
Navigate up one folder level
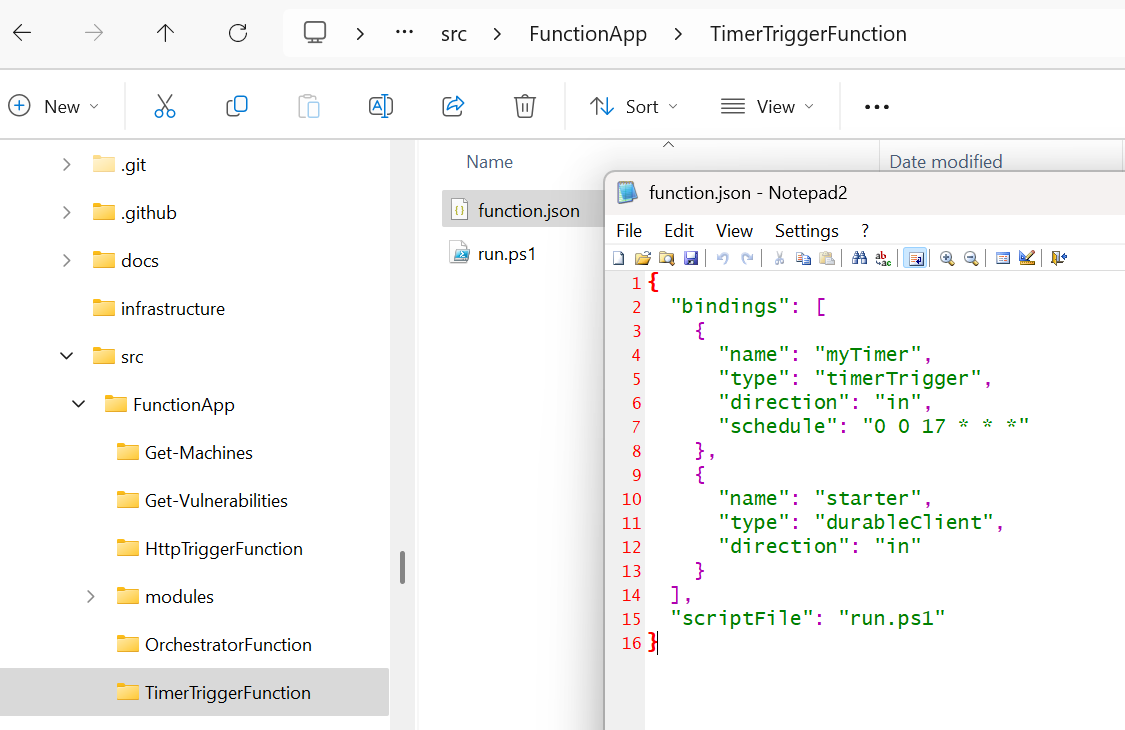click(165, 33)
